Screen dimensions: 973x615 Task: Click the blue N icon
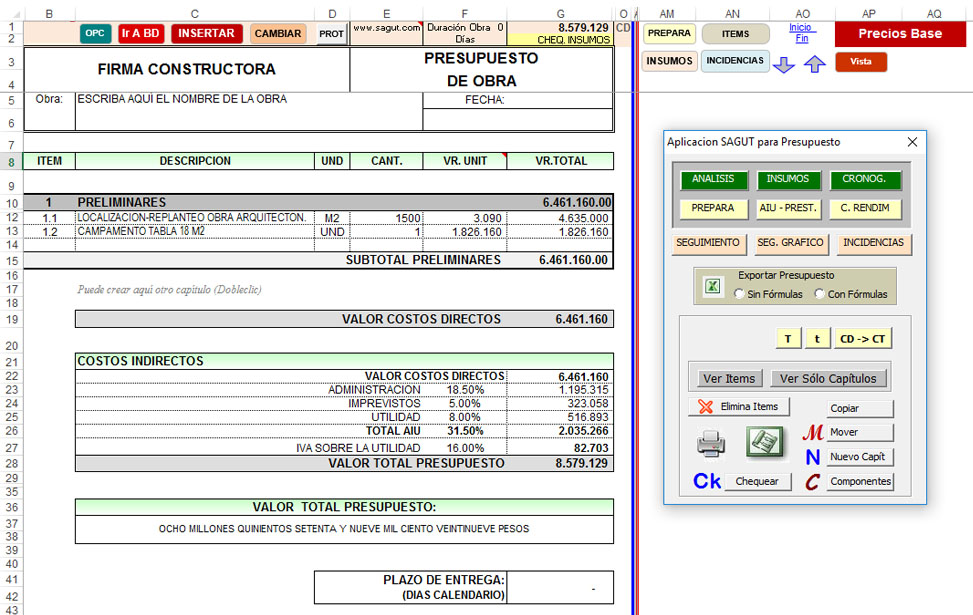[x=813, y=457]
